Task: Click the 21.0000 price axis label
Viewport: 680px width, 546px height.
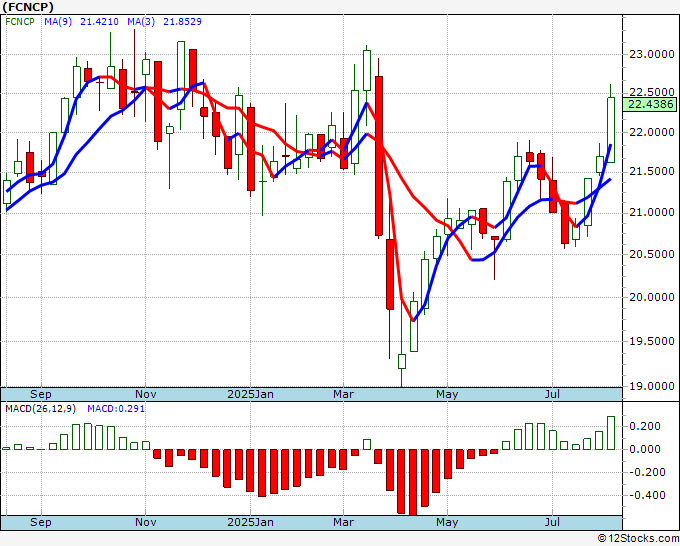Action: click(x=651, y=213)
